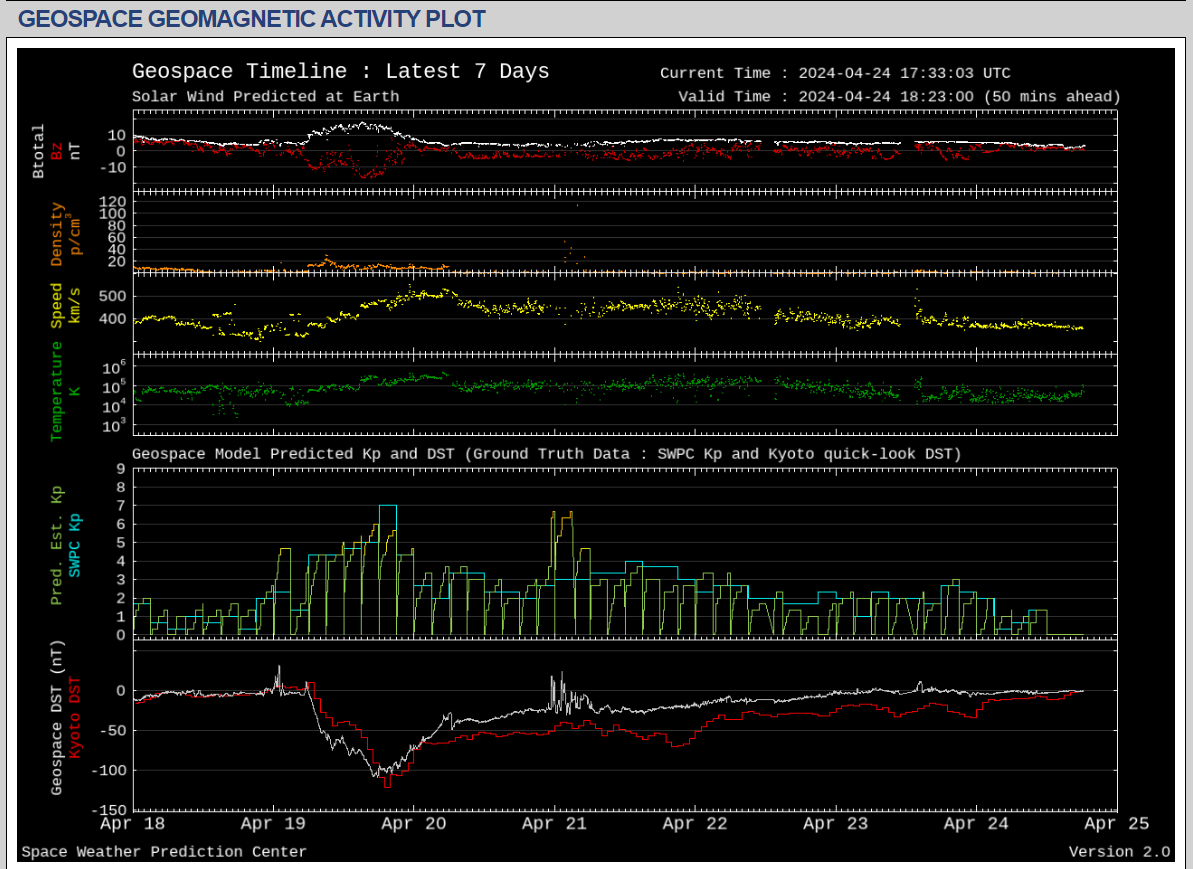Click the yellow Speed km/s axis label
Viewport: 1193px width, 869px height.
(57, 305)
